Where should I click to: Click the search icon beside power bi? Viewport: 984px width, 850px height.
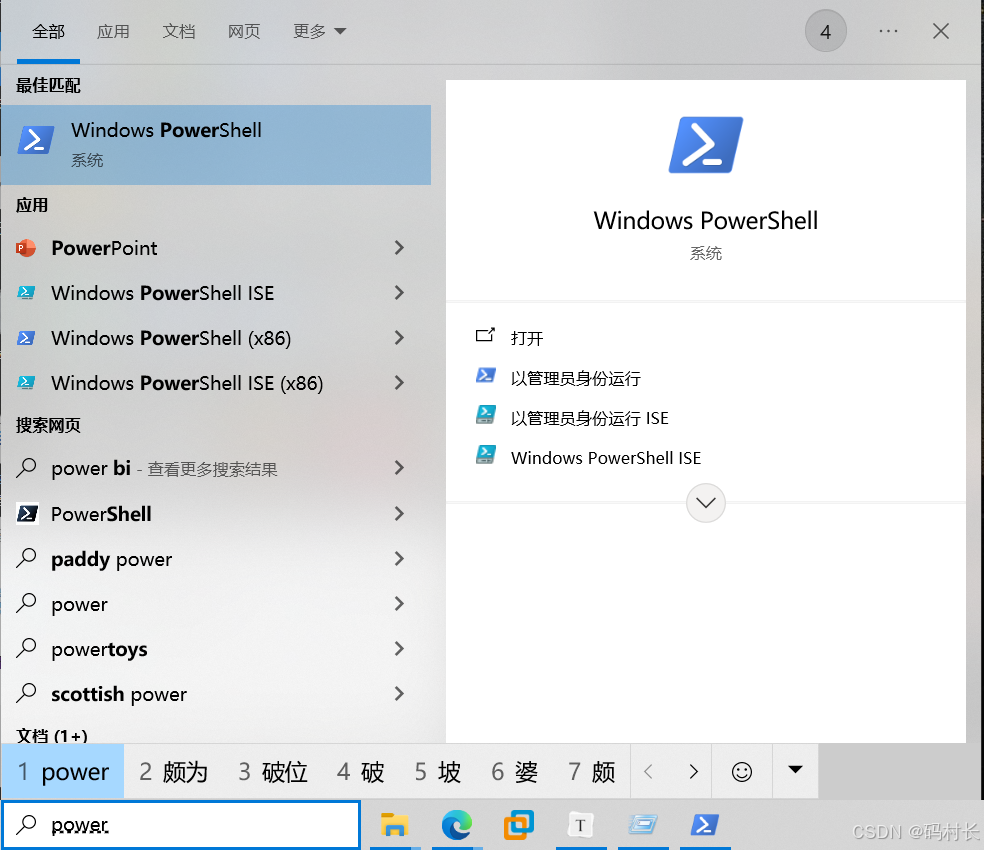click(26, 468)
